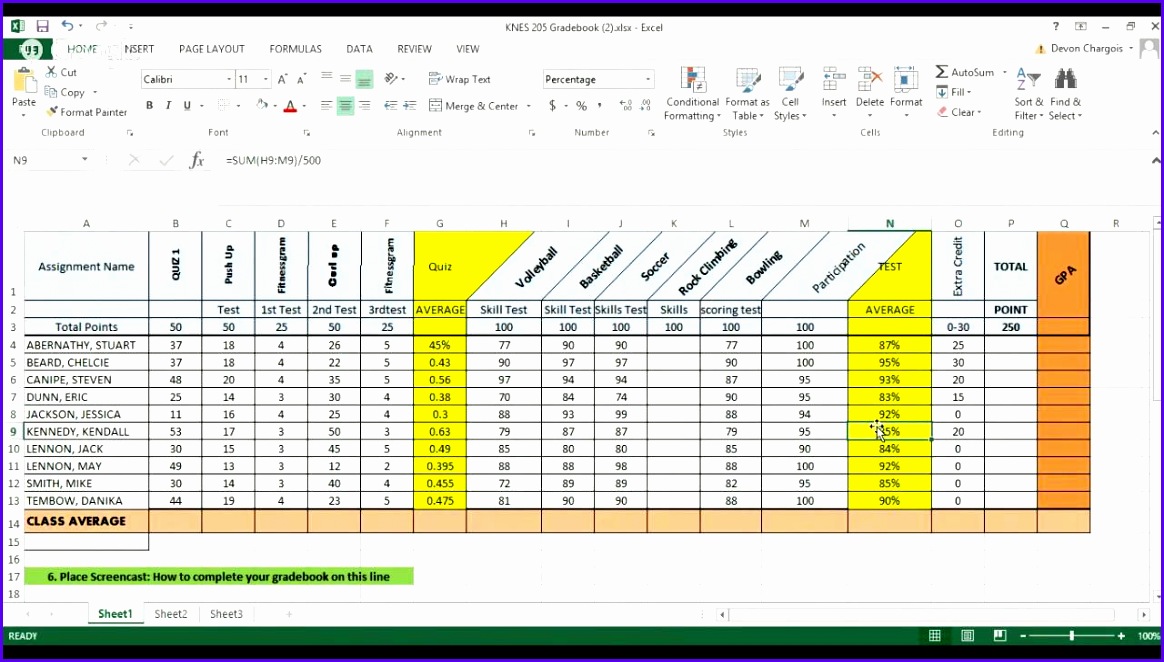Toggle align right
Viewport: 1164px width, 662px height.
coord(364,105)
